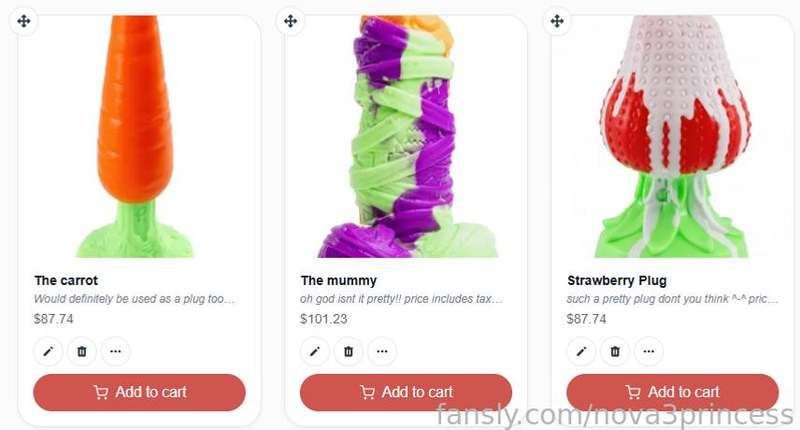Image resolution: width=800 pixels, height=430 pixels.
Task: Edit The mummy product with pencil icon
Action: pyautogui.click(x=315, y=351)
